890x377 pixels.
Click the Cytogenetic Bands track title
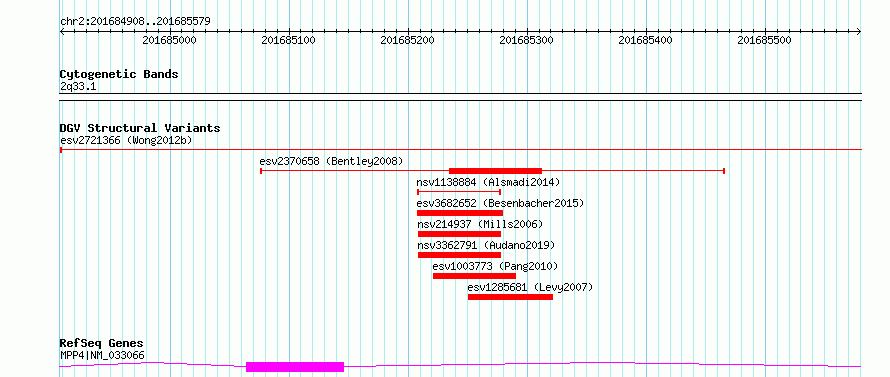(x=119, y=74)
